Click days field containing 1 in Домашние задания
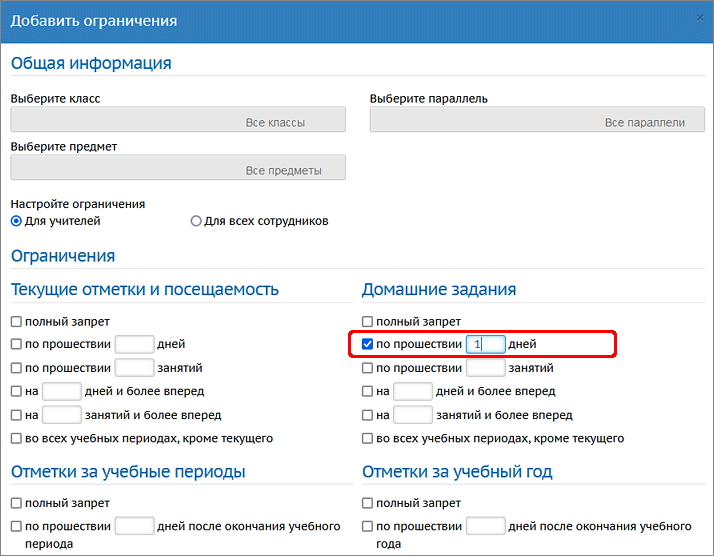 [x=485, y=344]
